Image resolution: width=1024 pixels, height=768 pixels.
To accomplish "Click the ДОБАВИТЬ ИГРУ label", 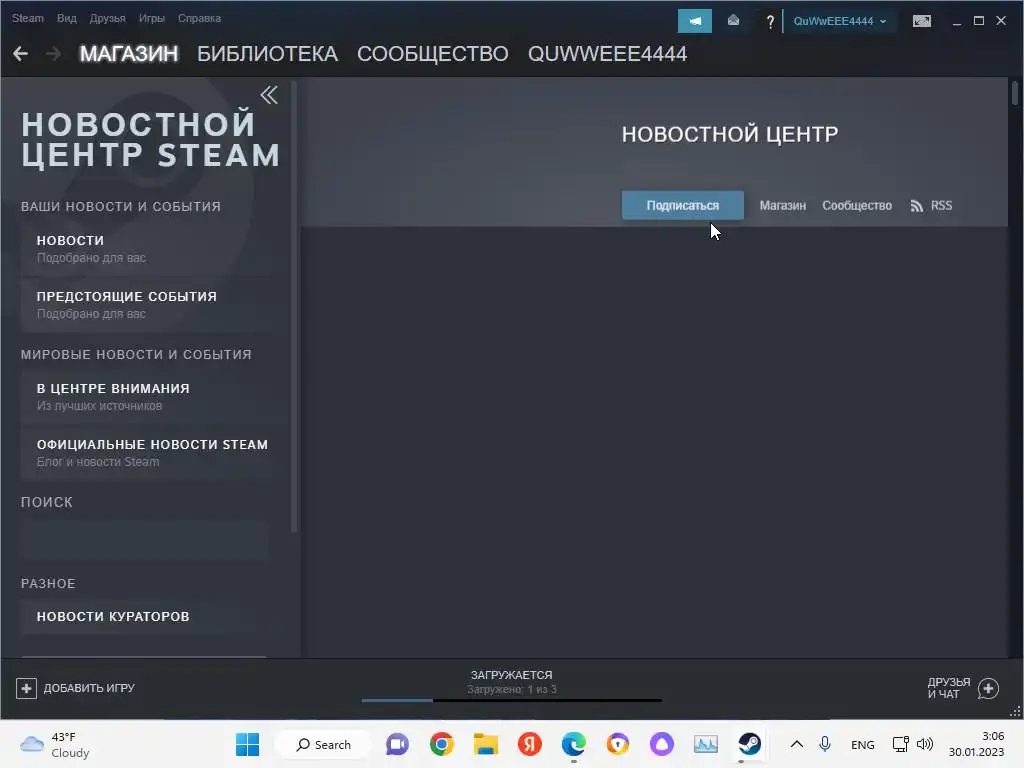I will pos(89,688).
